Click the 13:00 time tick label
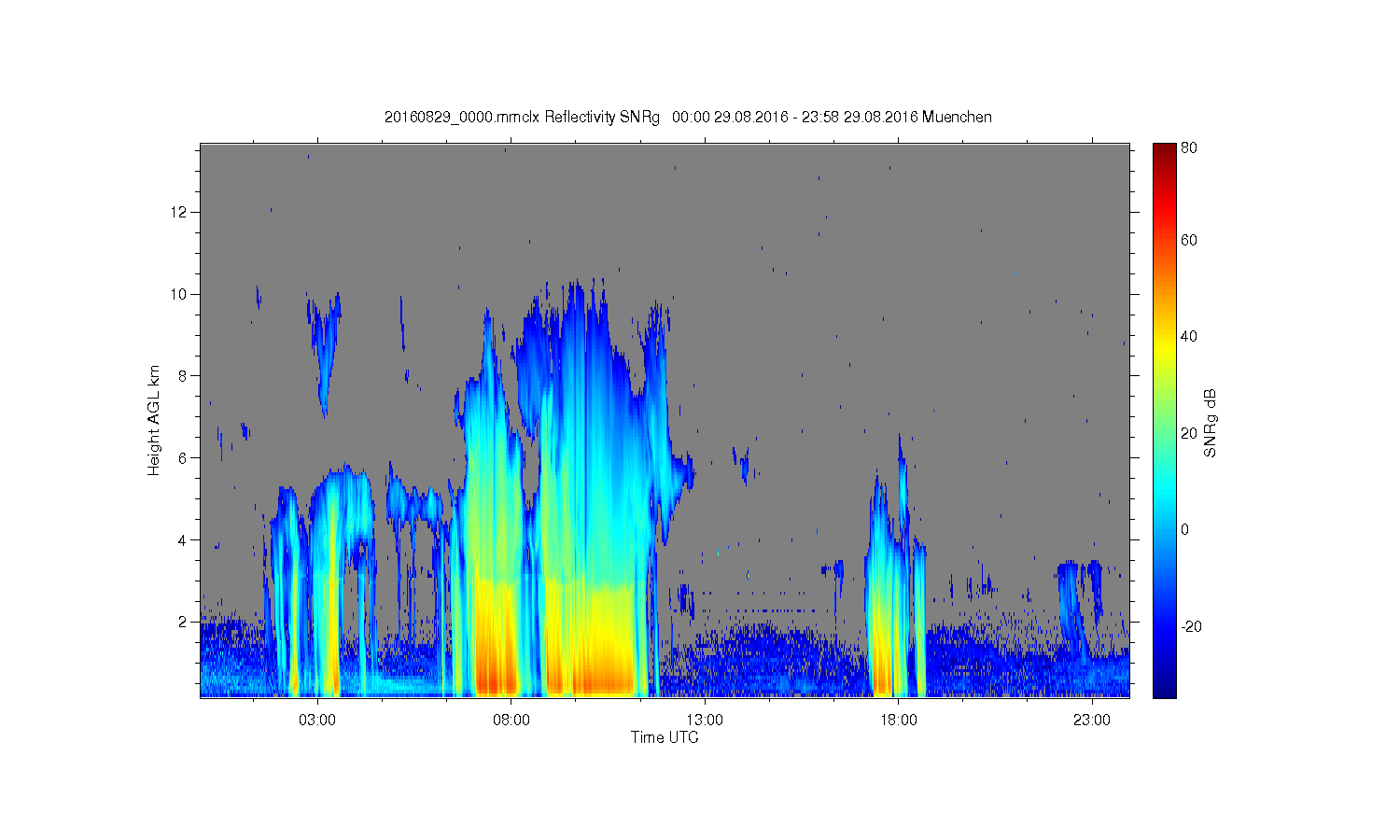The width and height of the screenshot is (1400, 840). click(705, 721)
